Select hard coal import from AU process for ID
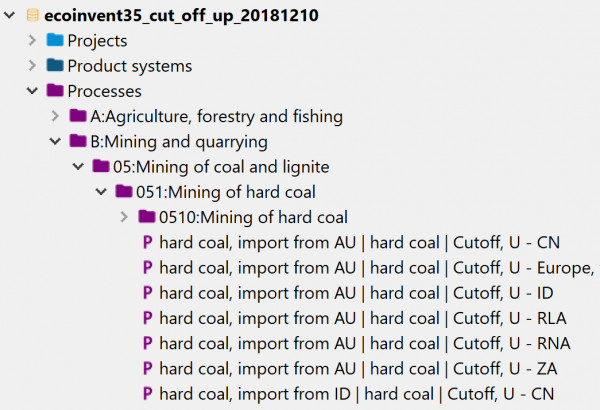 pyautogui.click(x=356, y=293)
